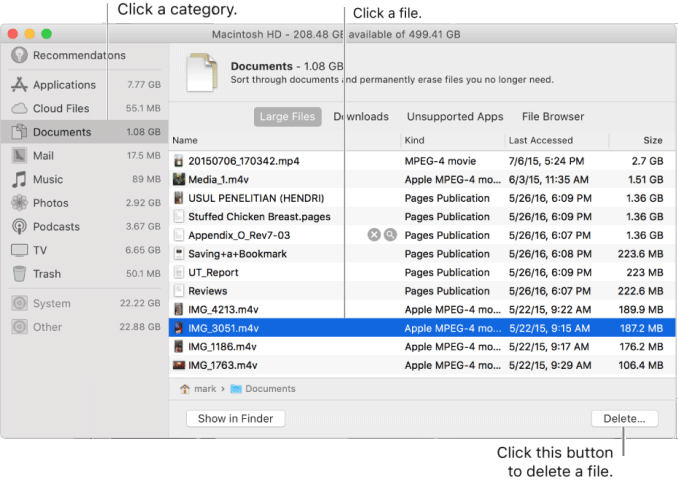The height and width of the screenshot is (484, 678).
Task: Sort by the Kind column header
Action: coord(414,140)
